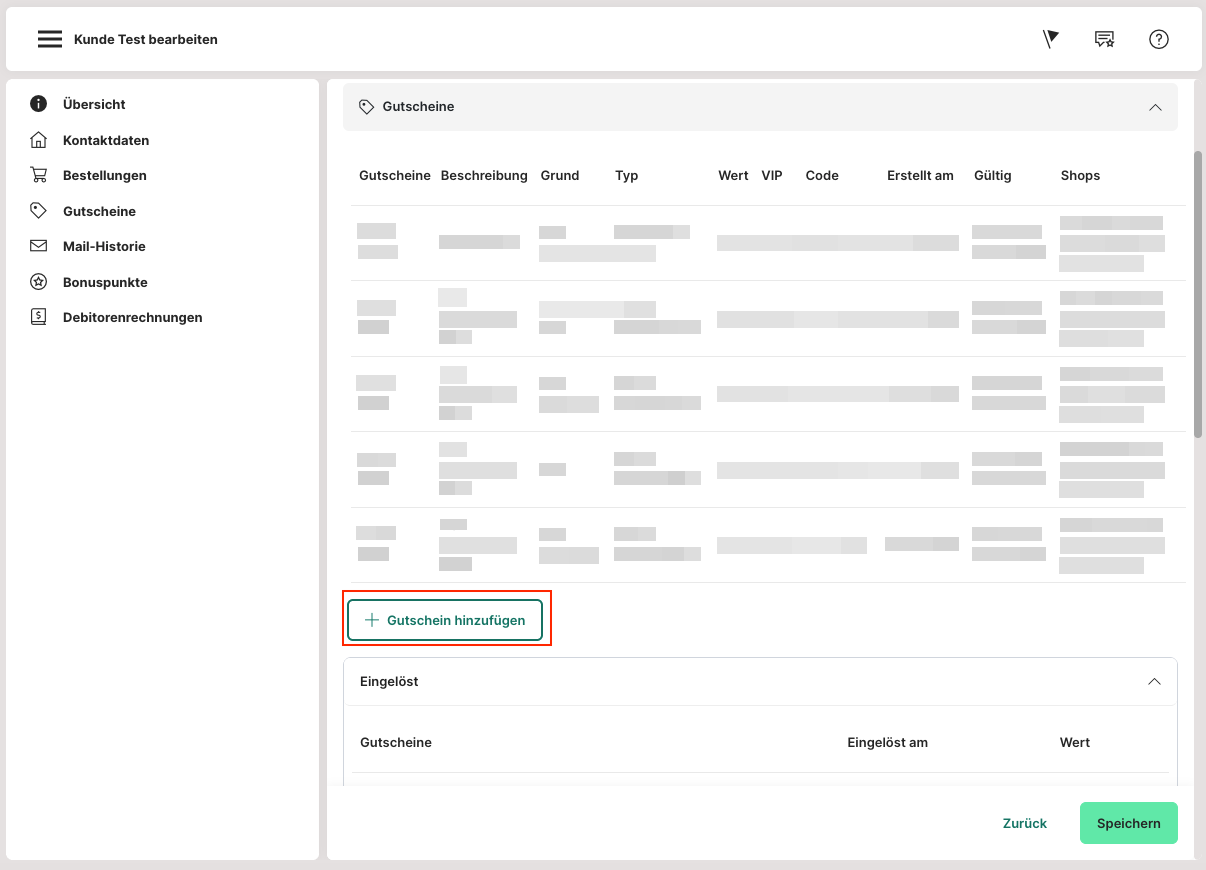Click the Zurück link

coord(1024,823)
